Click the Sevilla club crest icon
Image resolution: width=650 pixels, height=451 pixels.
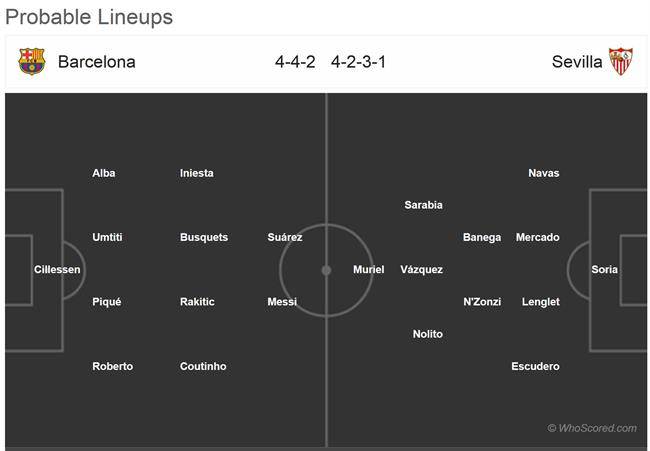click(621, 61)
